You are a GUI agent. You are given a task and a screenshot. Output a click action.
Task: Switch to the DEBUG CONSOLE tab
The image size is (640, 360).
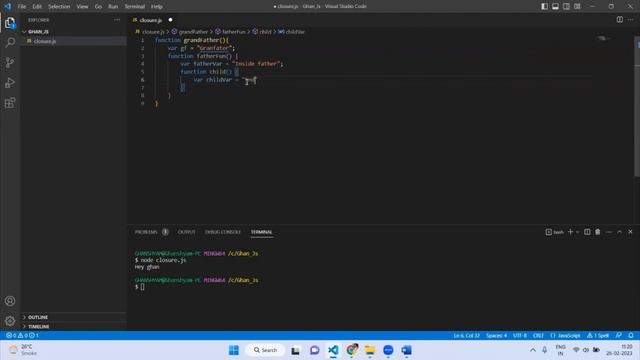click(x=223, y=232)
